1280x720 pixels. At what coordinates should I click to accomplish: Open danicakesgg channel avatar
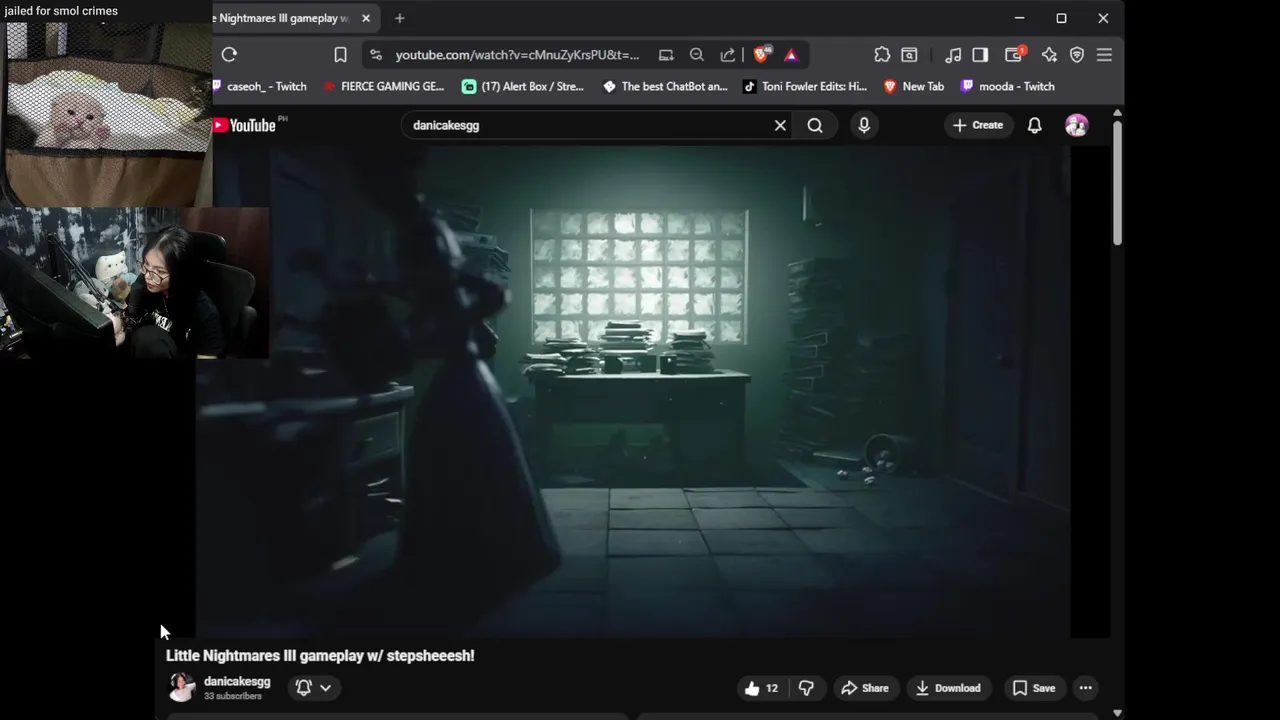pyautogui.click(x=182, y=687)
